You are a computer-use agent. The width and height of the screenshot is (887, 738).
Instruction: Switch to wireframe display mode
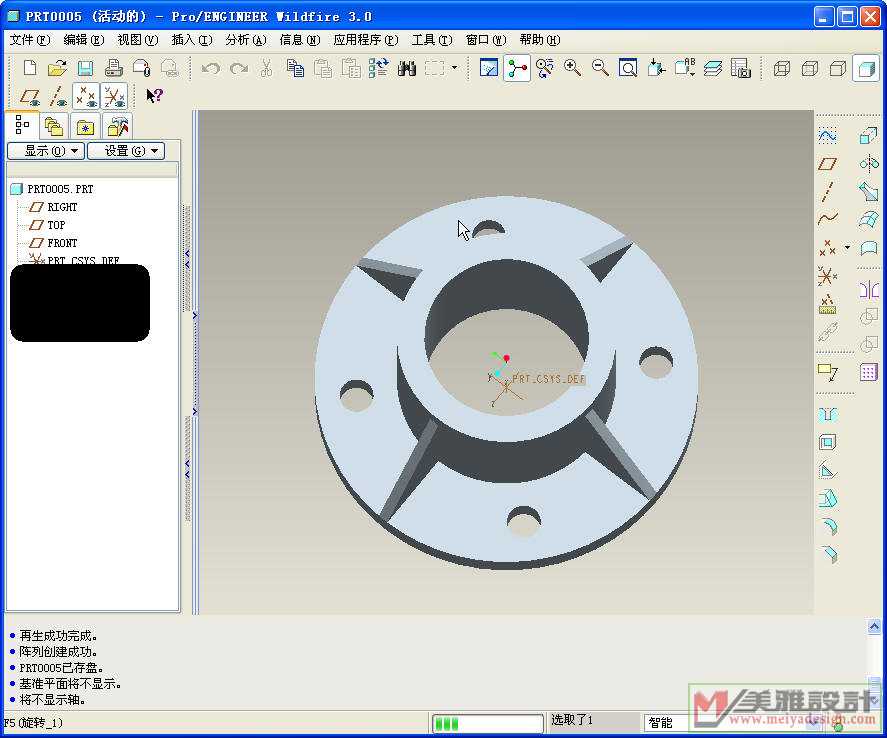click(782, 68)
